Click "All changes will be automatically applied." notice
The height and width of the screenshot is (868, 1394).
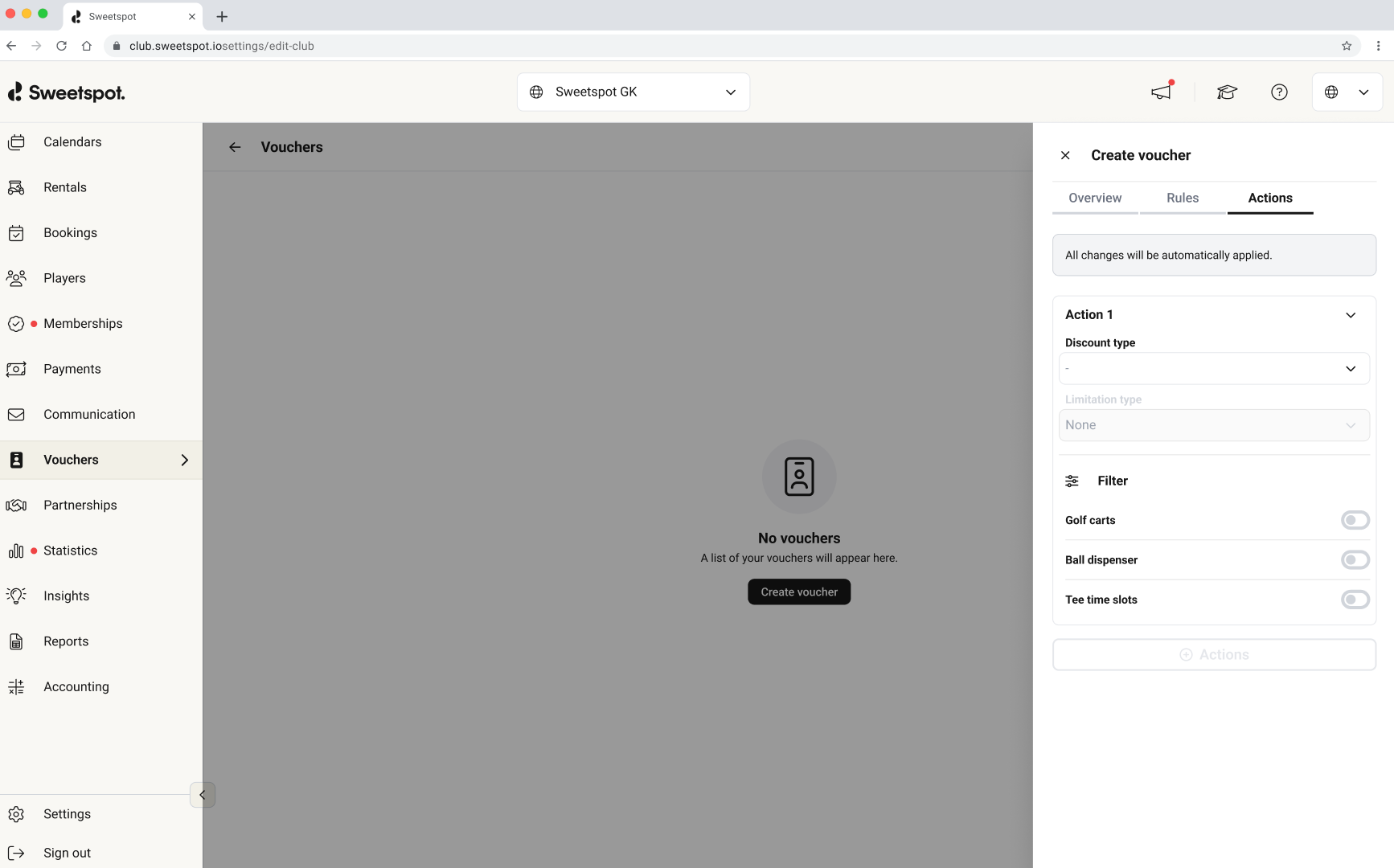(x=1214, y=255)
